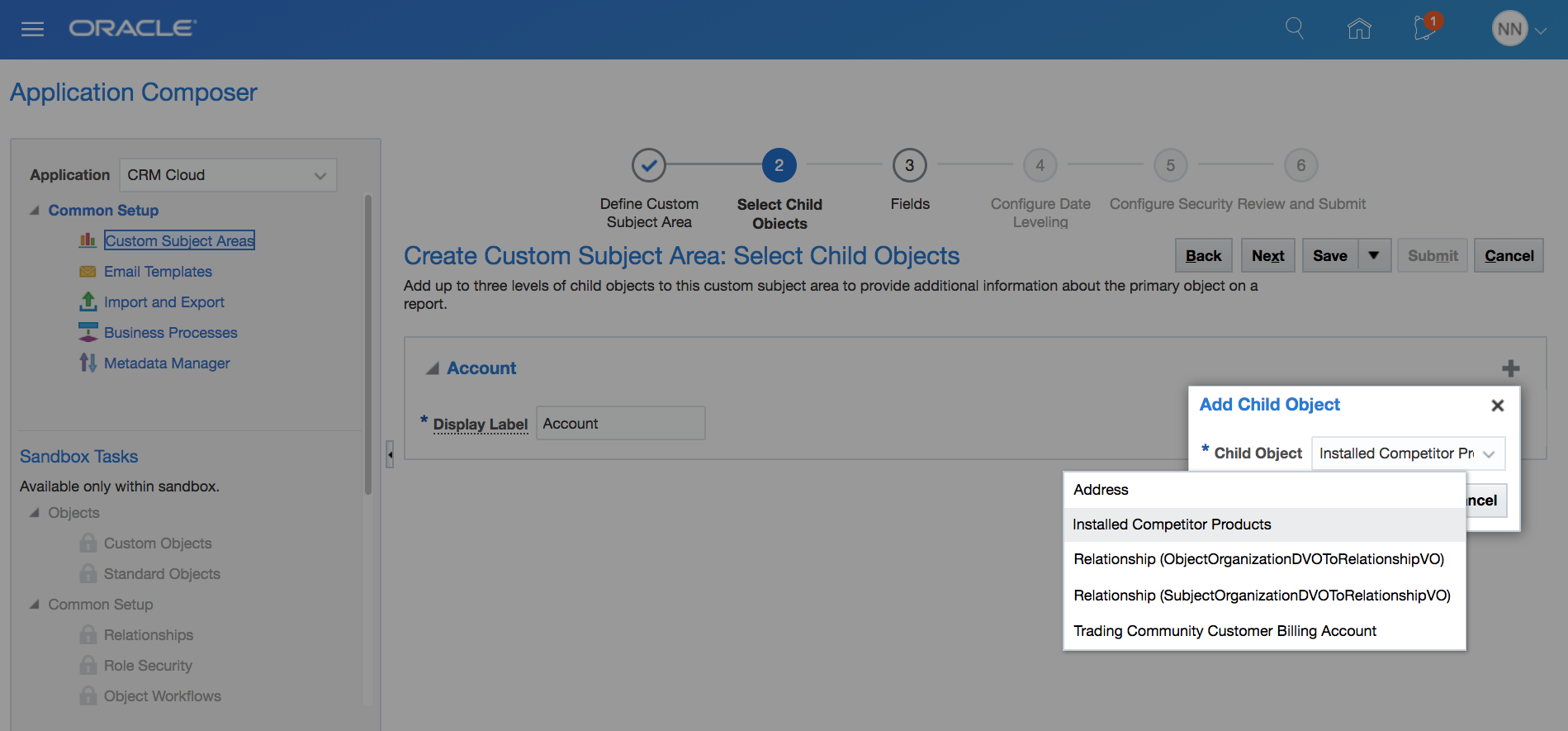Close the Add Child Object dialog
Viewport: 1568px width, 731px height.
1497,406
